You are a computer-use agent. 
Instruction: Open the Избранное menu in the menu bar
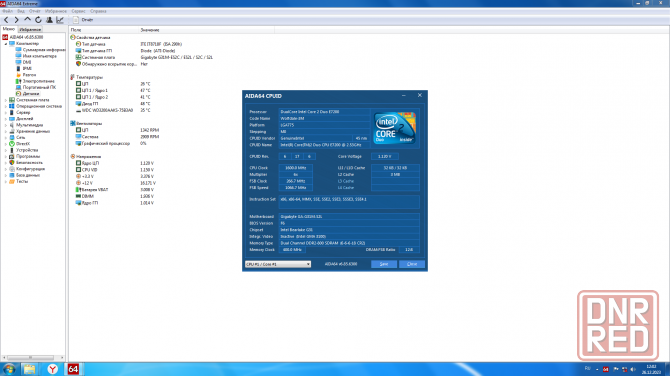[x=56, y=11]
